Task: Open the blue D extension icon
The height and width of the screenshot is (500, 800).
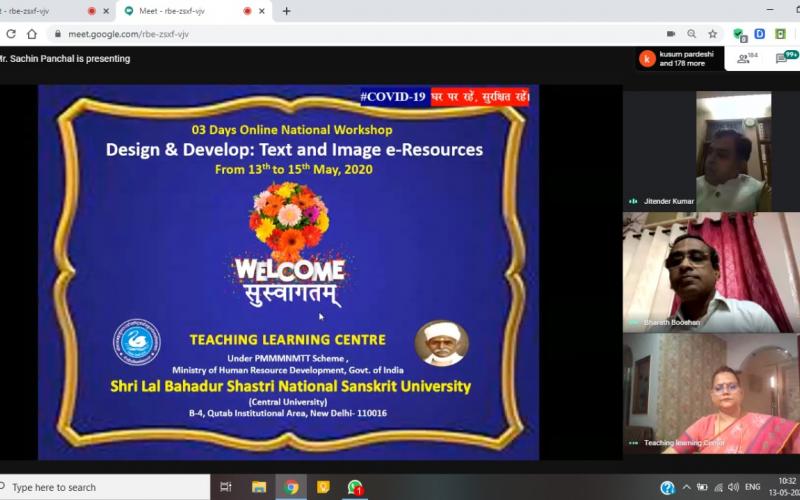Action: click(x=760, y=34)
